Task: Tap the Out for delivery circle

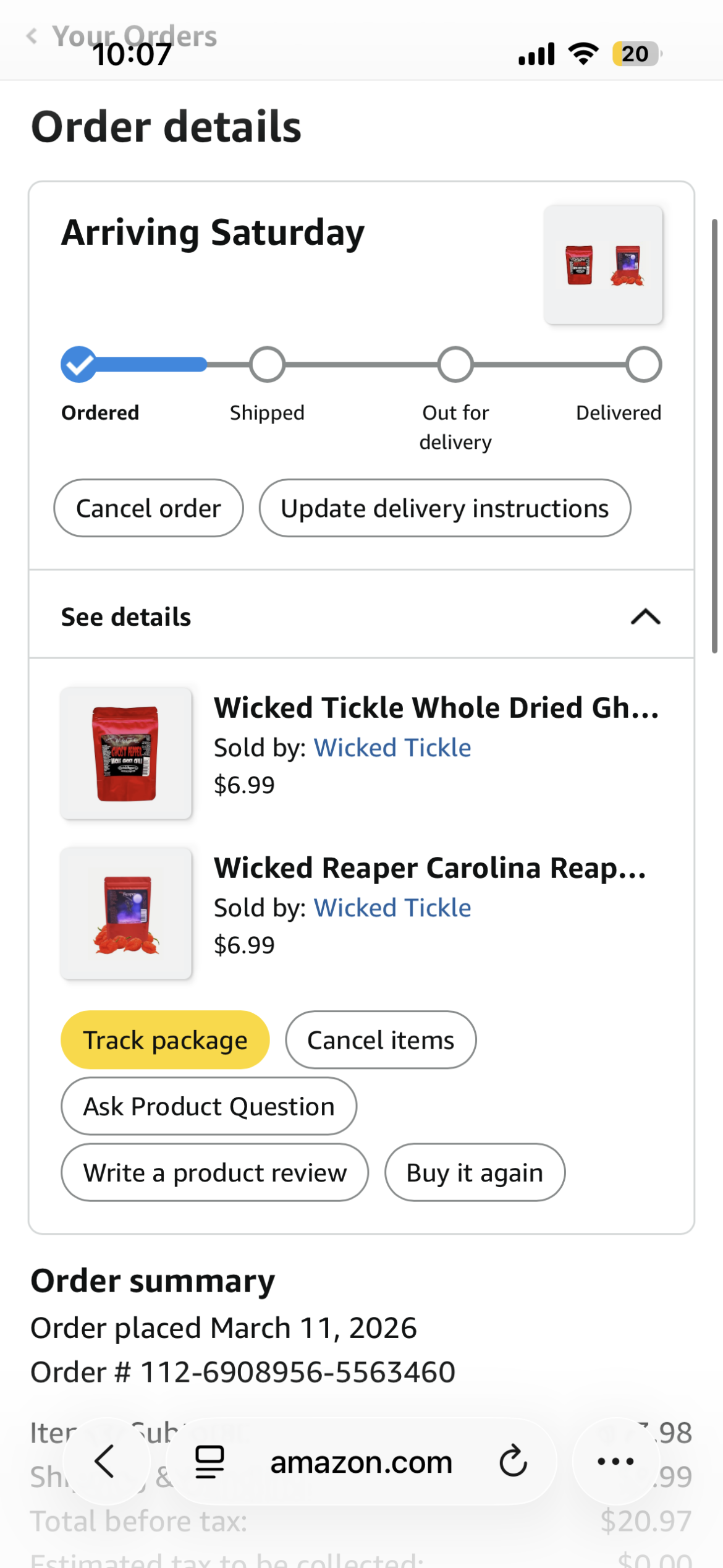Action: pos(455,365)
